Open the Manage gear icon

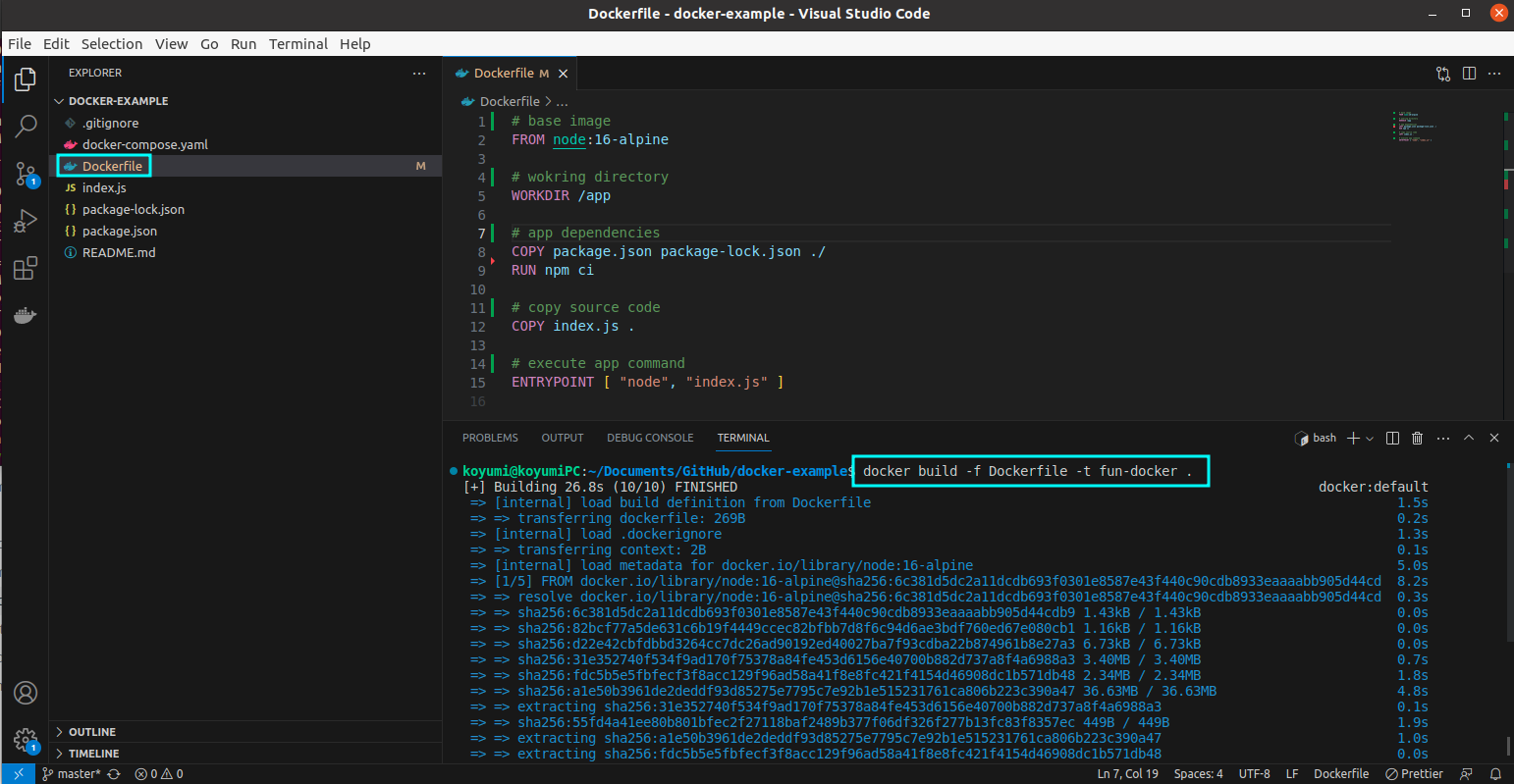point(26,740)
